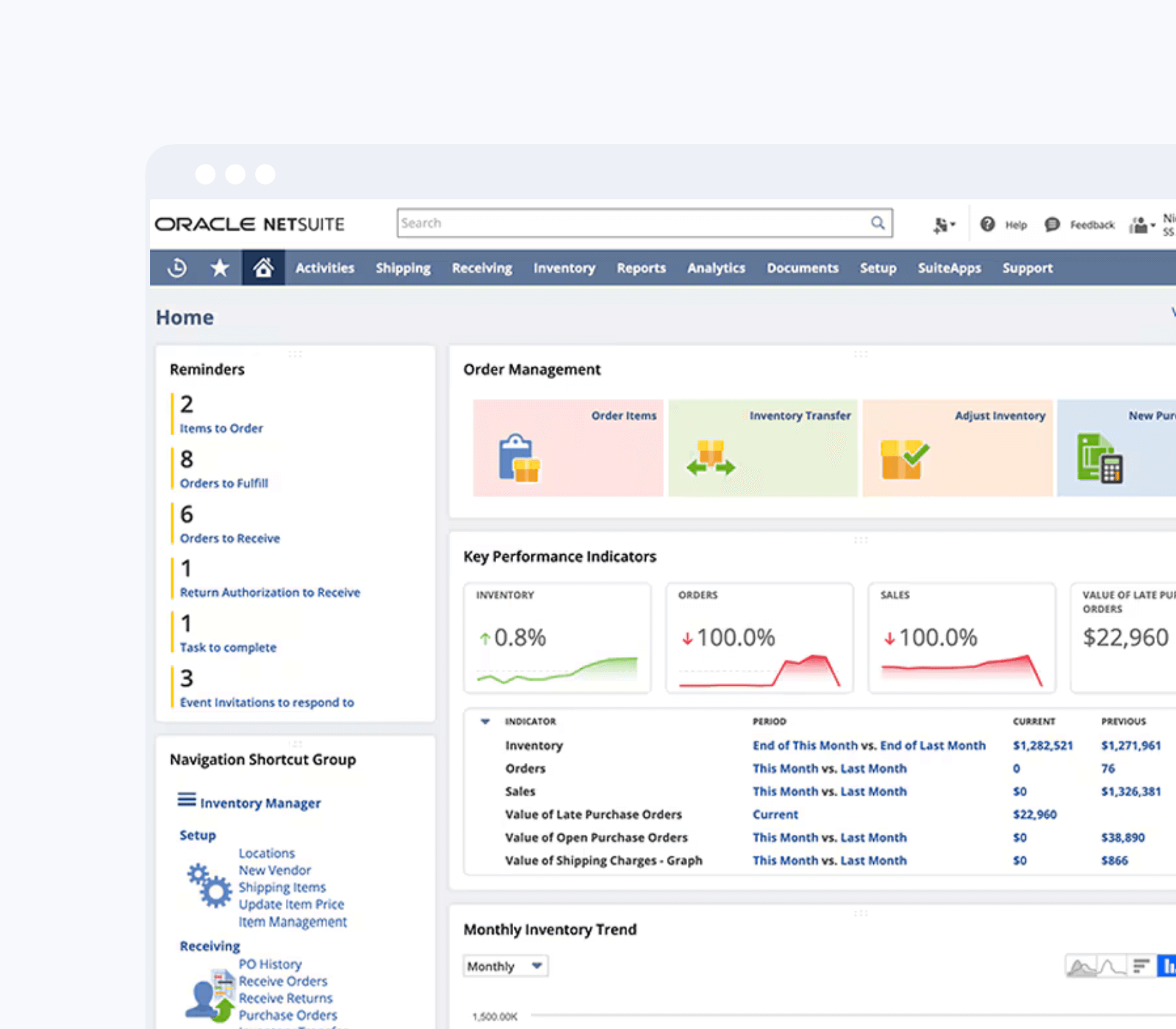Go to Home via house icon

pos(263,268)
